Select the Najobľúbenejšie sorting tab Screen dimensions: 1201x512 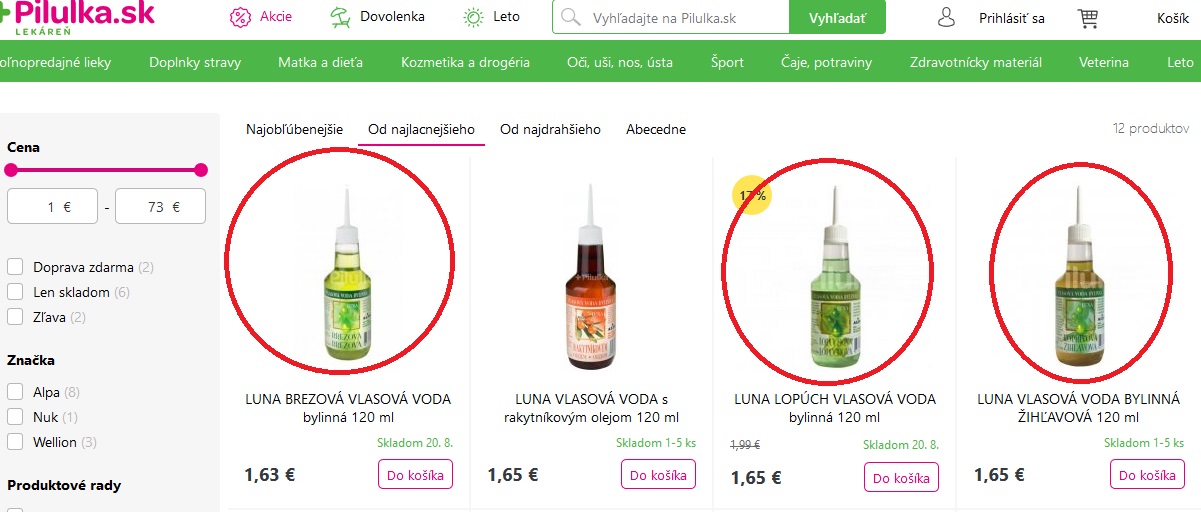(x=294, y=130)
